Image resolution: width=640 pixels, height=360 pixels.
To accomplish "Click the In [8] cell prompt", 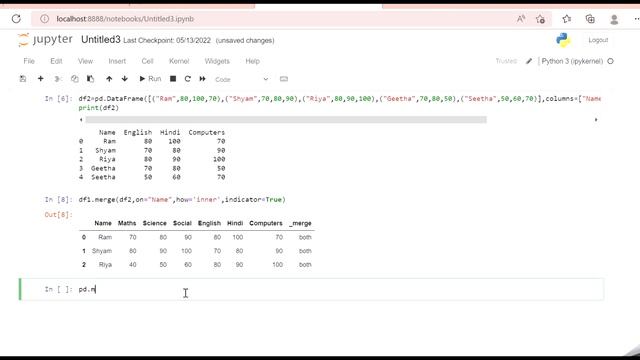I will click(x=58, y=200).
